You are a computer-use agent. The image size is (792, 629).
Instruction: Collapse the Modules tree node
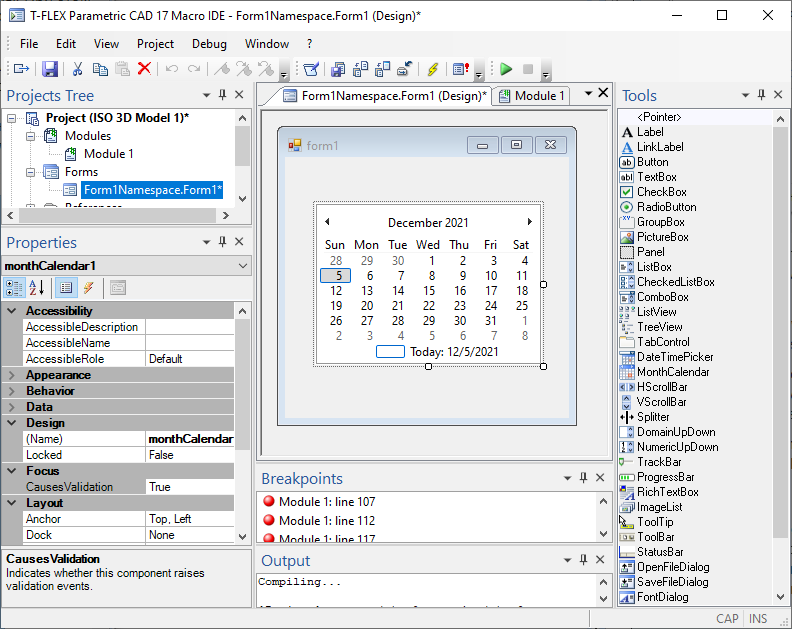click(30, 136)
